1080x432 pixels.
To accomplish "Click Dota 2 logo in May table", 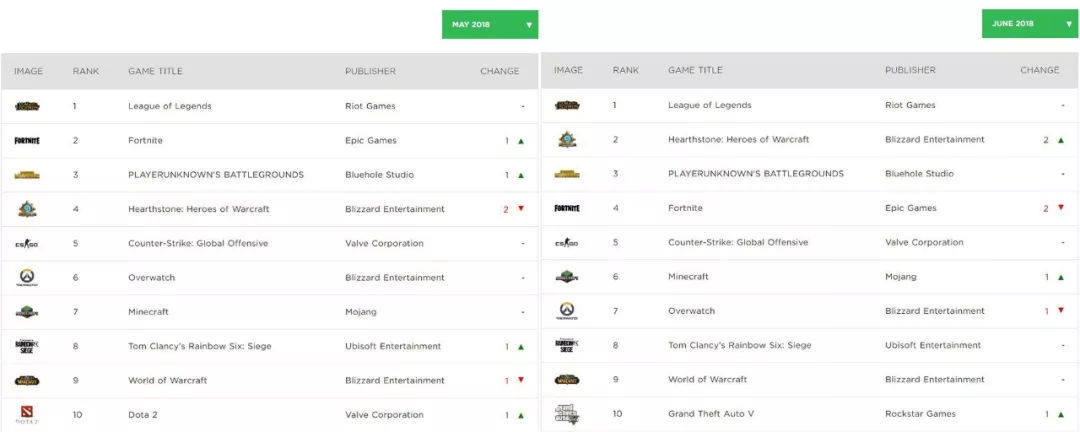I will click(27, 415).
